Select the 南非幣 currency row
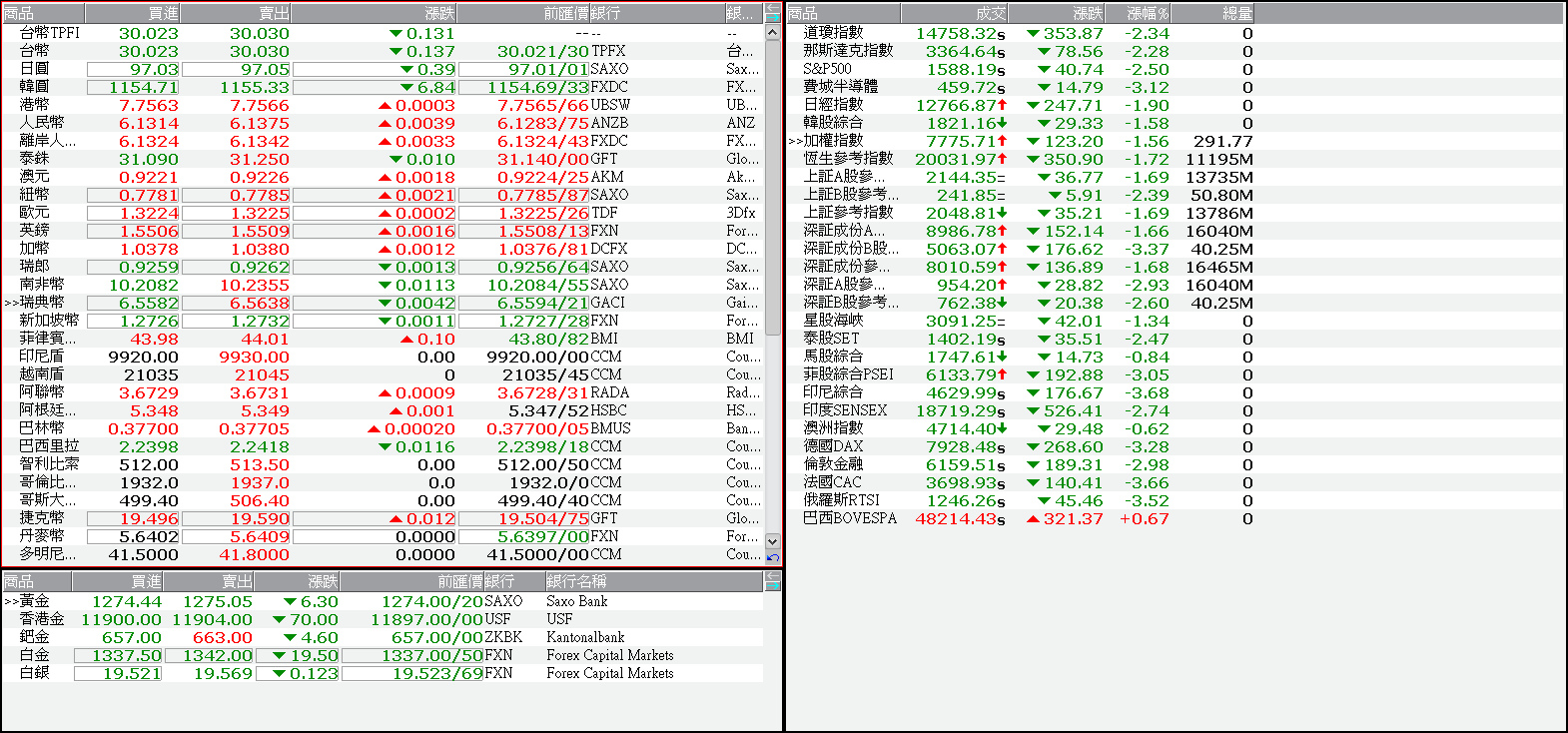This screenshot has width=1568, height=733. [x=383, y=285]
